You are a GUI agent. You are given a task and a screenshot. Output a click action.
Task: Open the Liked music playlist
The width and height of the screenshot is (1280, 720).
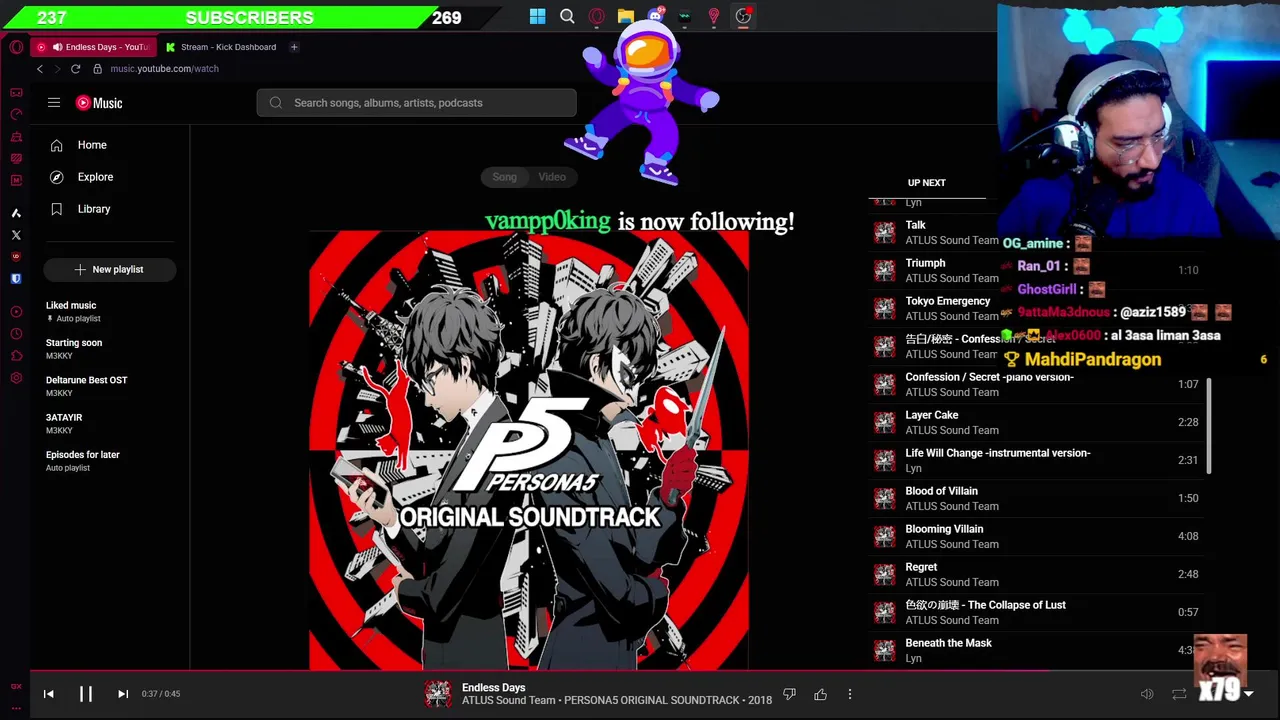[x=110, y=311]
